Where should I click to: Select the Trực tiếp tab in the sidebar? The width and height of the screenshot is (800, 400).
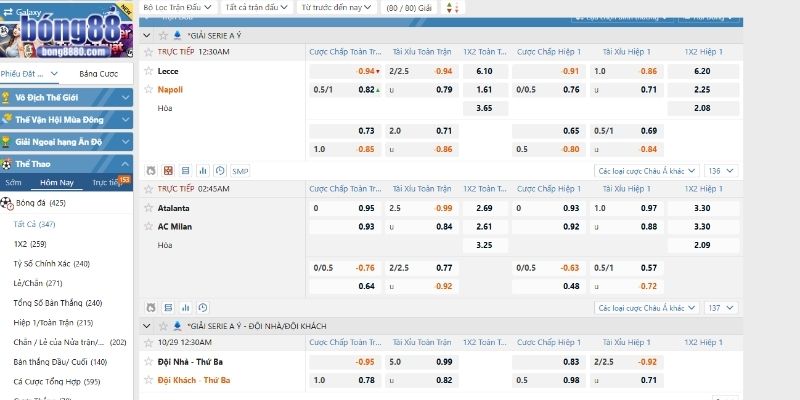109,183
